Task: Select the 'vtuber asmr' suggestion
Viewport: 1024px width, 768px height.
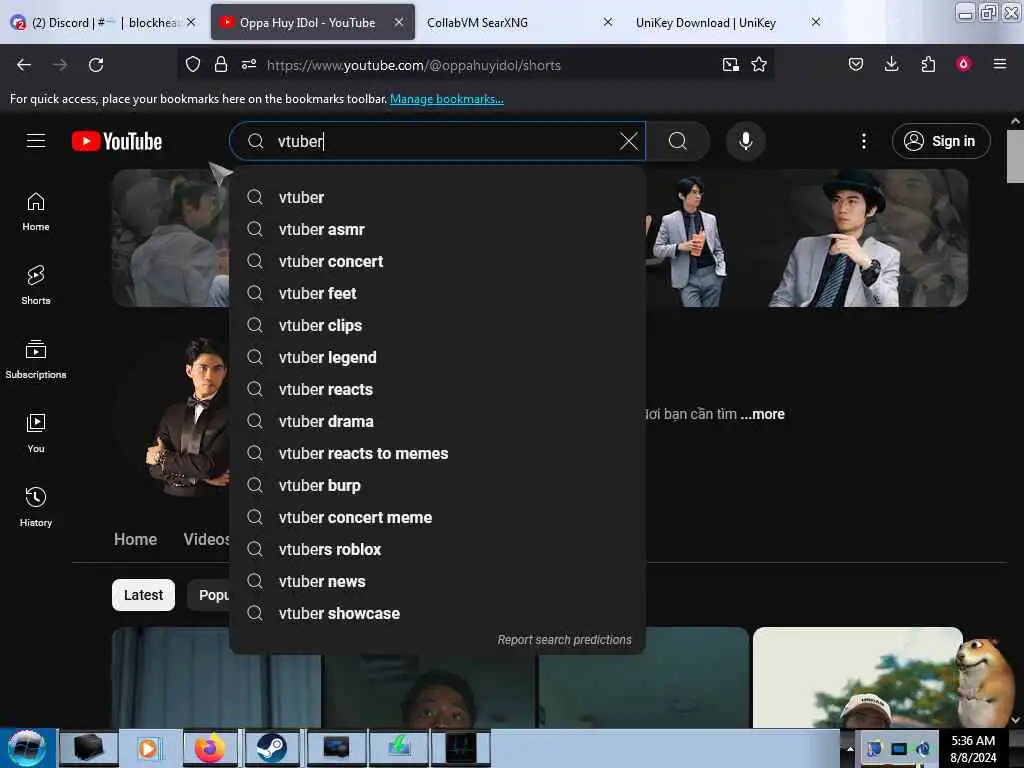Action: click(438, 229)
